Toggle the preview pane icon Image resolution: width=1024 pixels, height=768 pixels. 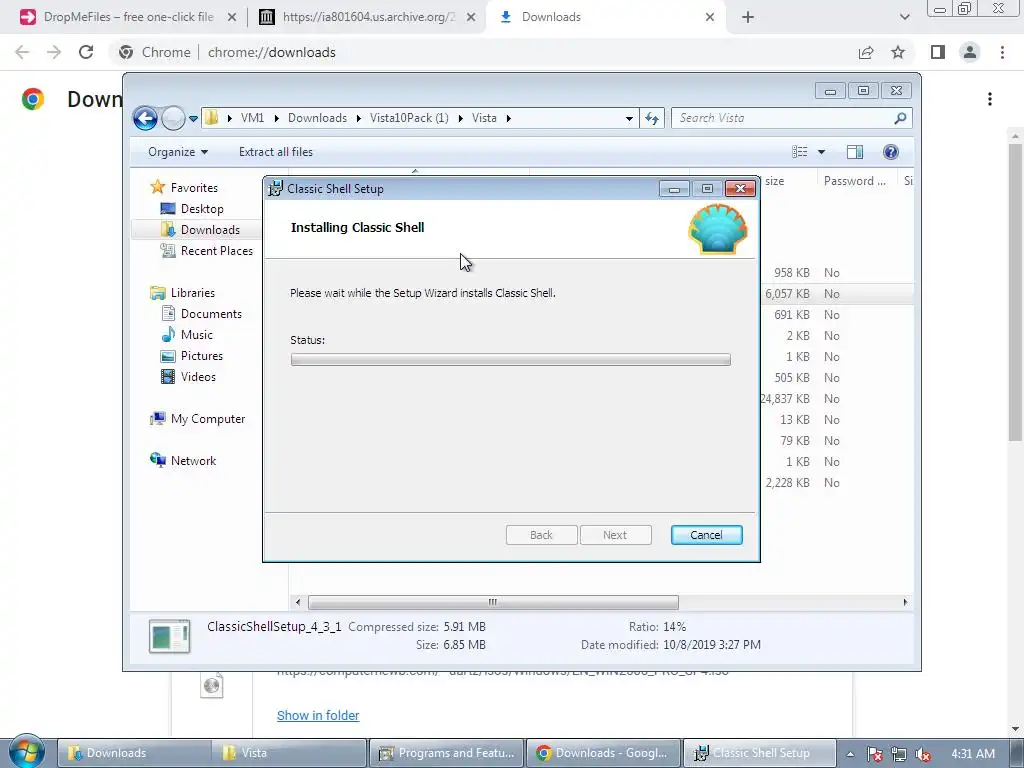(855, 152)
